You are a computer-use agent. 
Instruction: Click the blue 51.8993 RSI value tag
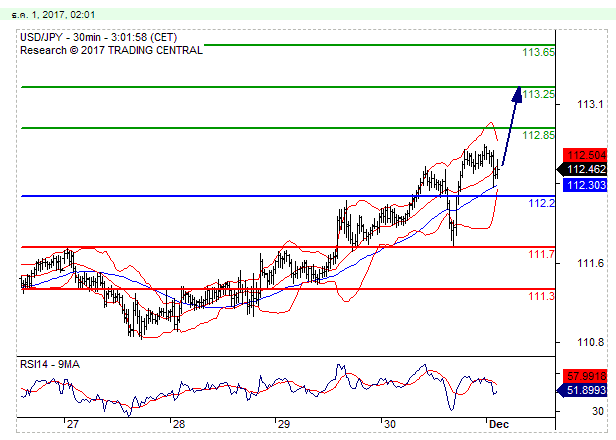[x=587, y=390]
